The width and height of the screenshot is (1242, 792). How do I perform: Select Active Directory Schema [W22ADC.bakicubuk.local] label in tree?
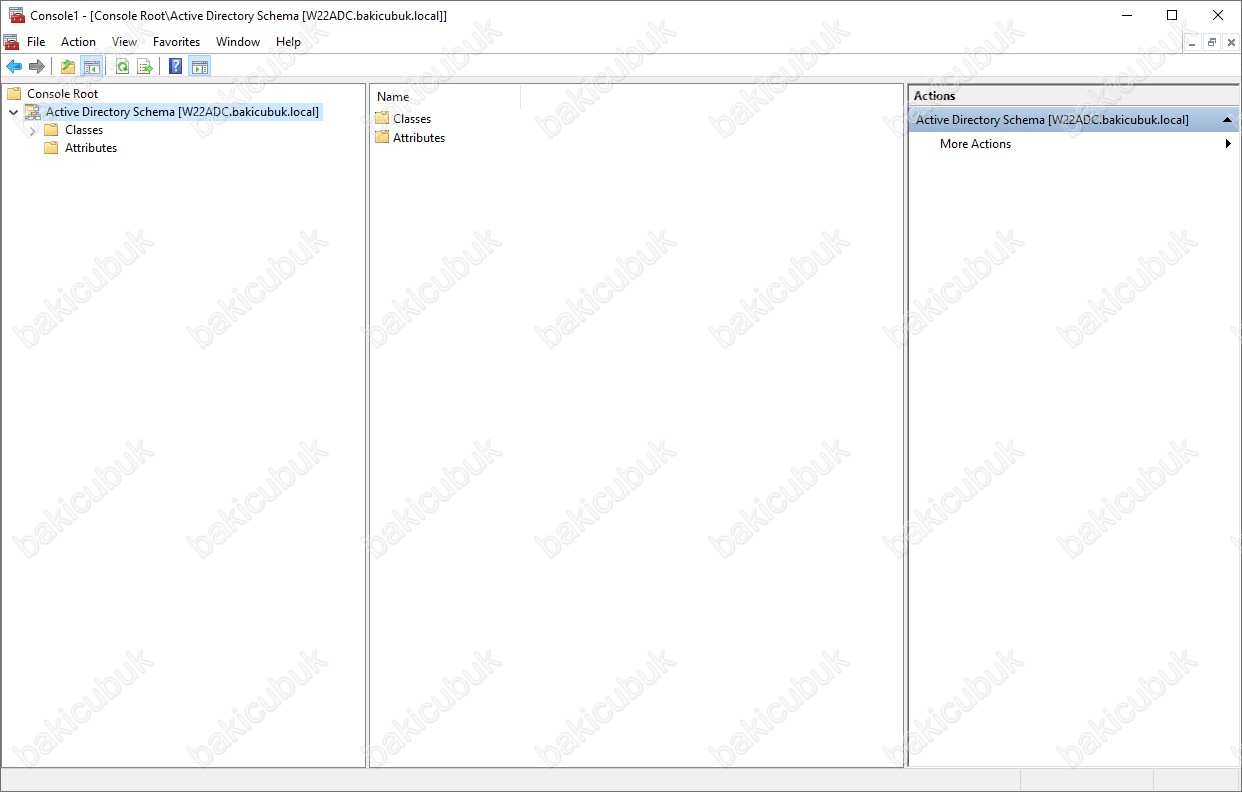pos(183,112)
